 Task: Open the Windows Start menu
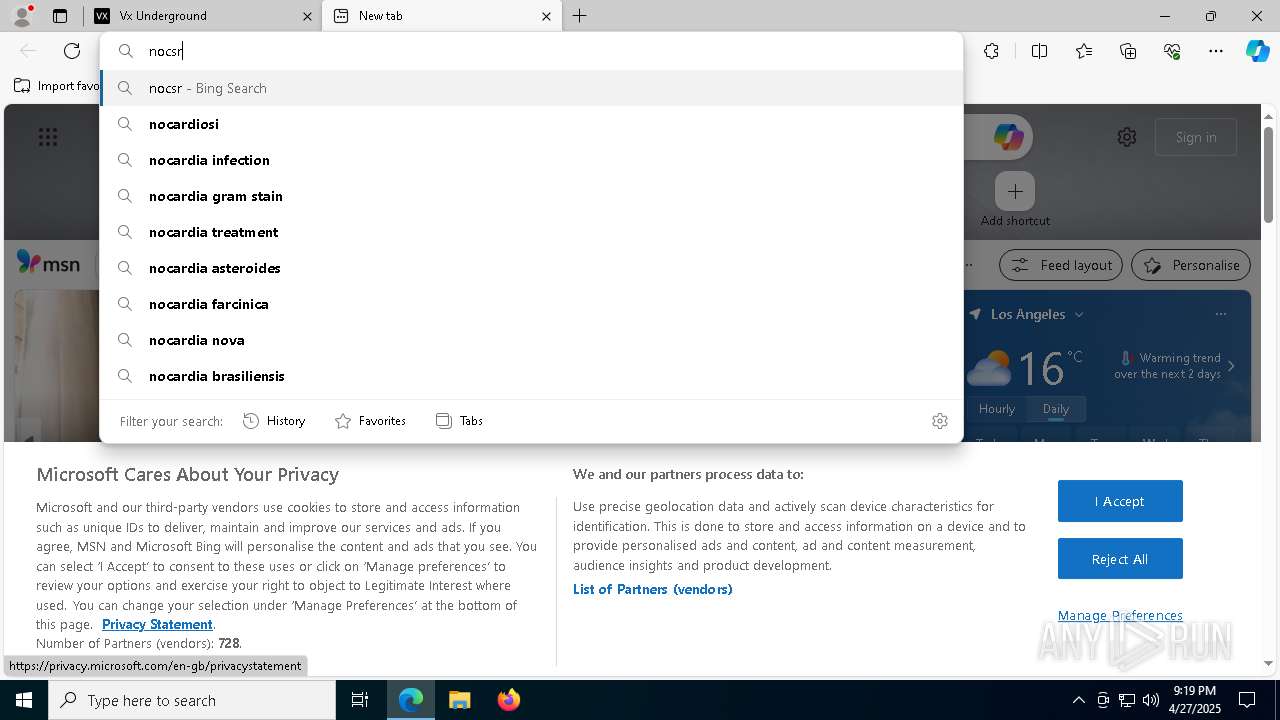pyautogui.click(x=24, y=700)
